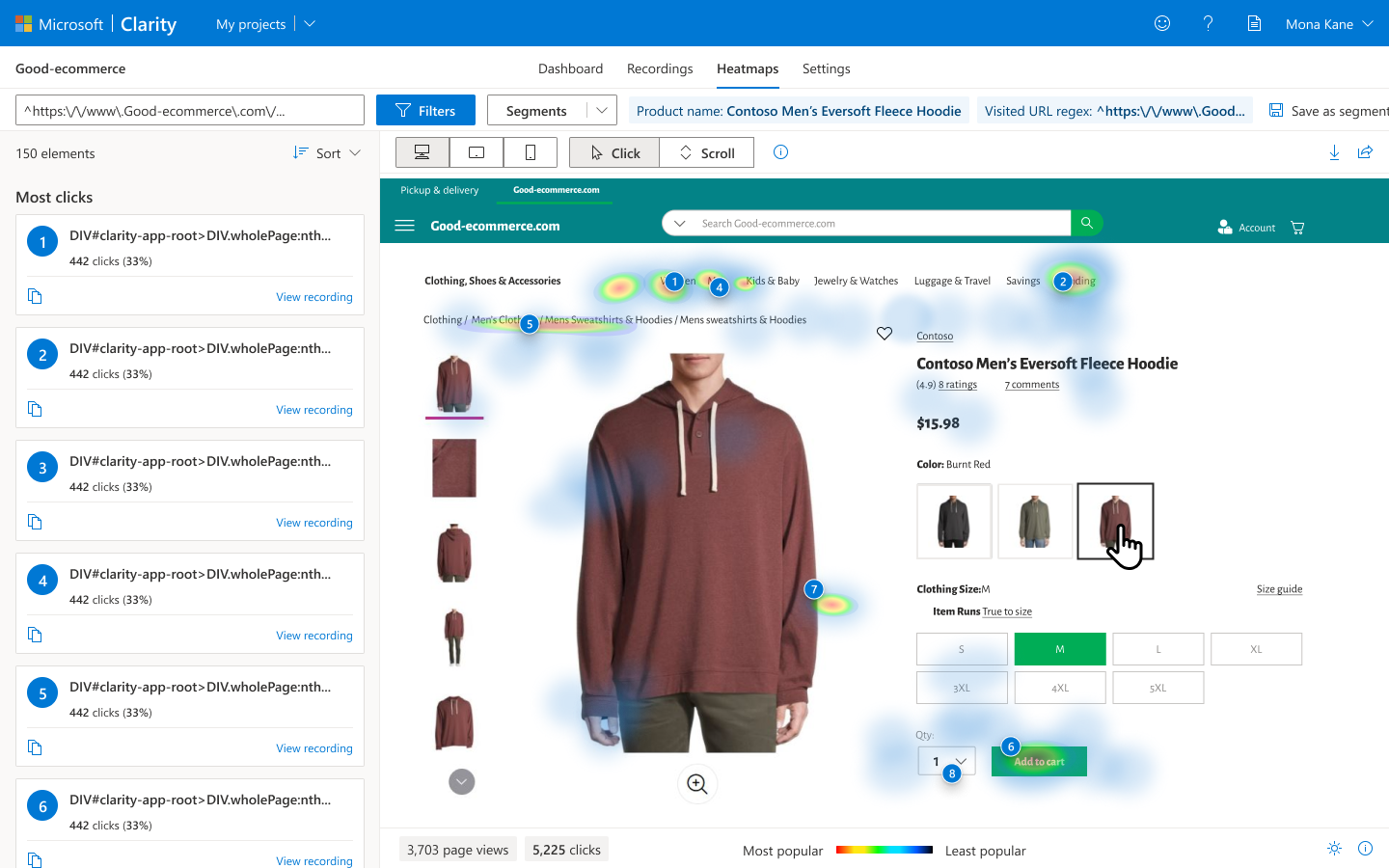Copy selector for element 5

tap(35, 747)
